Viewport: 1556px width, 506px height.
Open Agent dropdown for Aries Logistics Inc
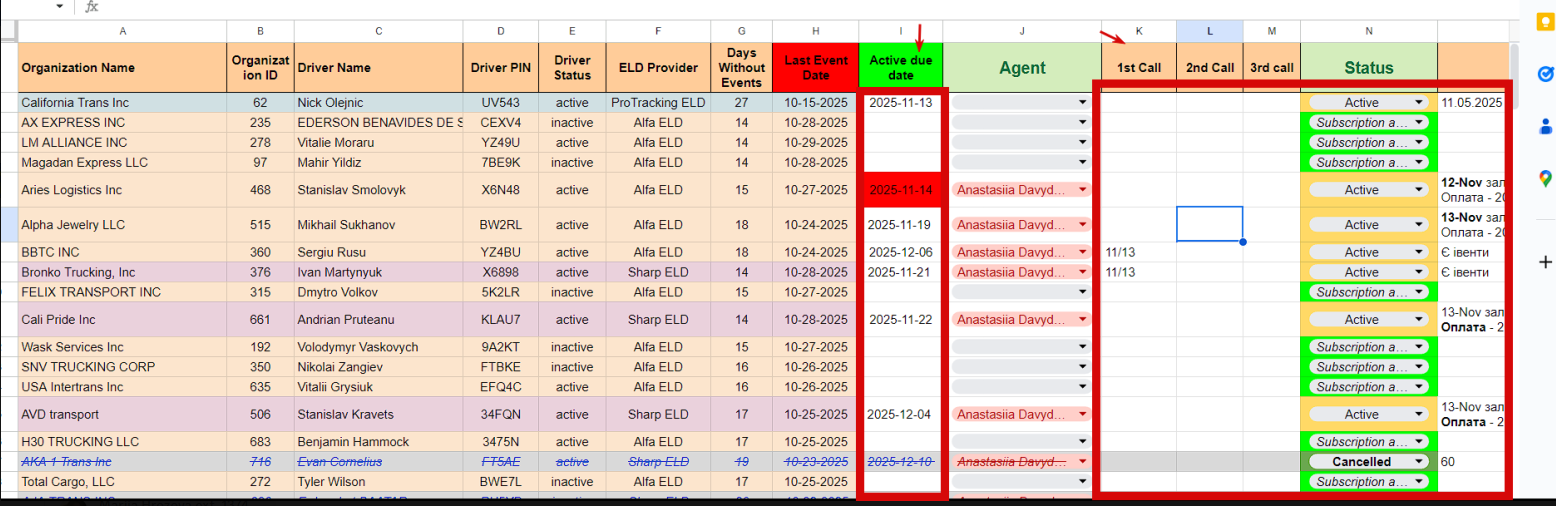click(1082, 190)
